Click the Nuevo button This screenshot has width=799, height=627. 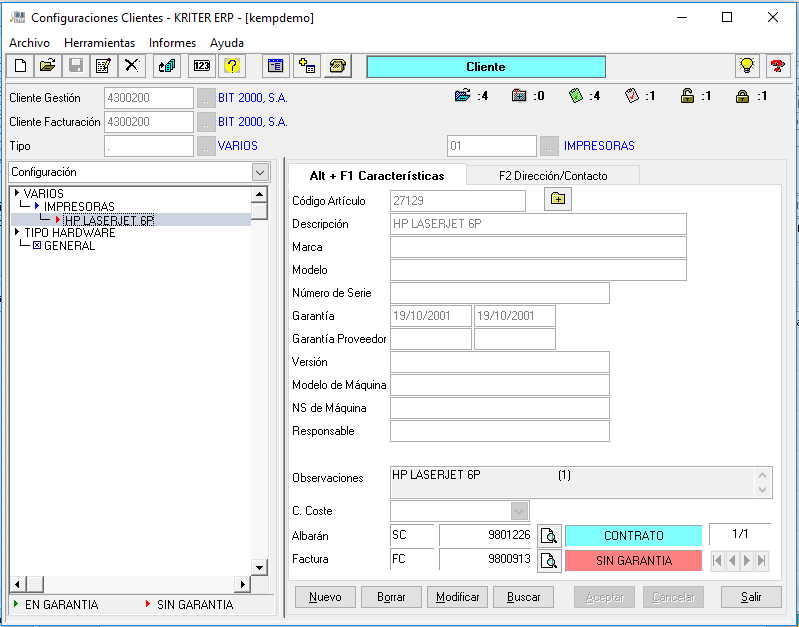click(x=325, y=597)
